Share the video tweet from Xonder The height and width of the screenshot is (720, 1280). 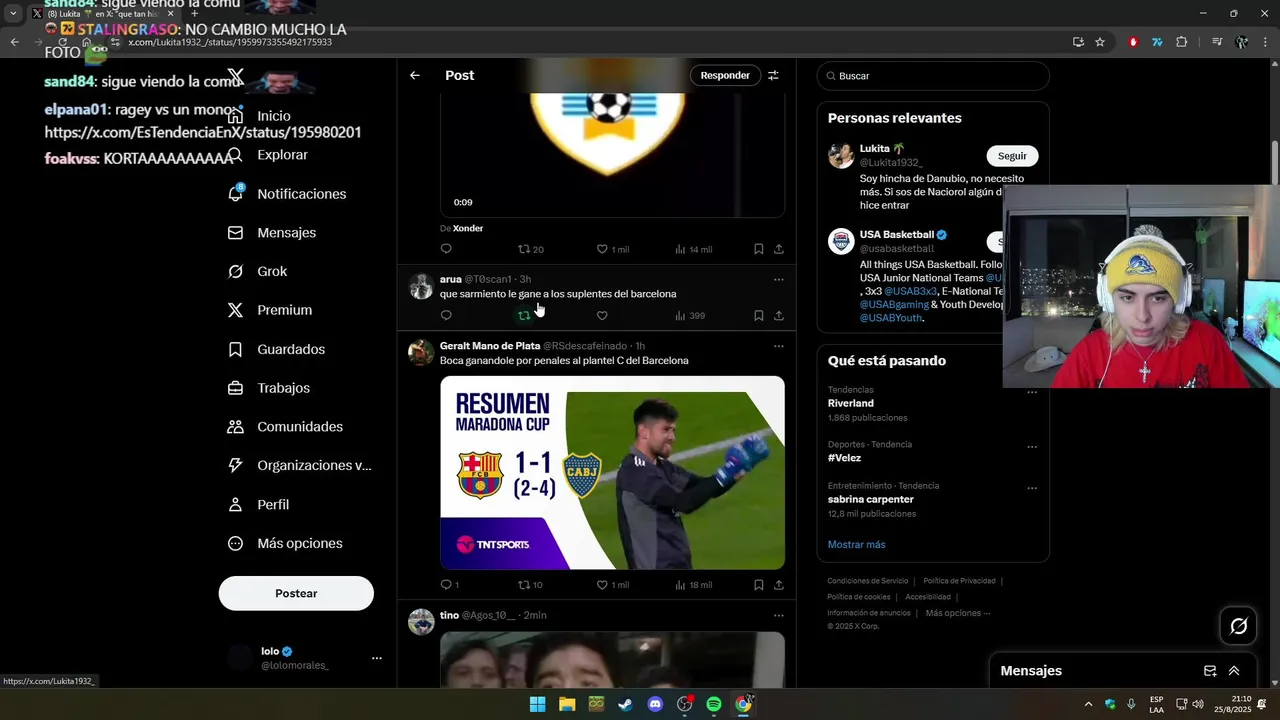click(x=779, y=249)
